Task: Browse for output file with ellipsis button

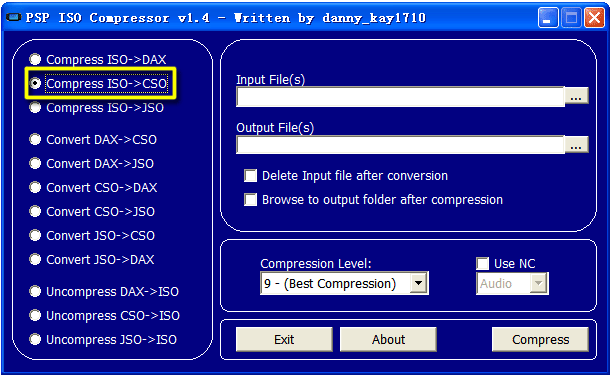Action: [576, 145]
